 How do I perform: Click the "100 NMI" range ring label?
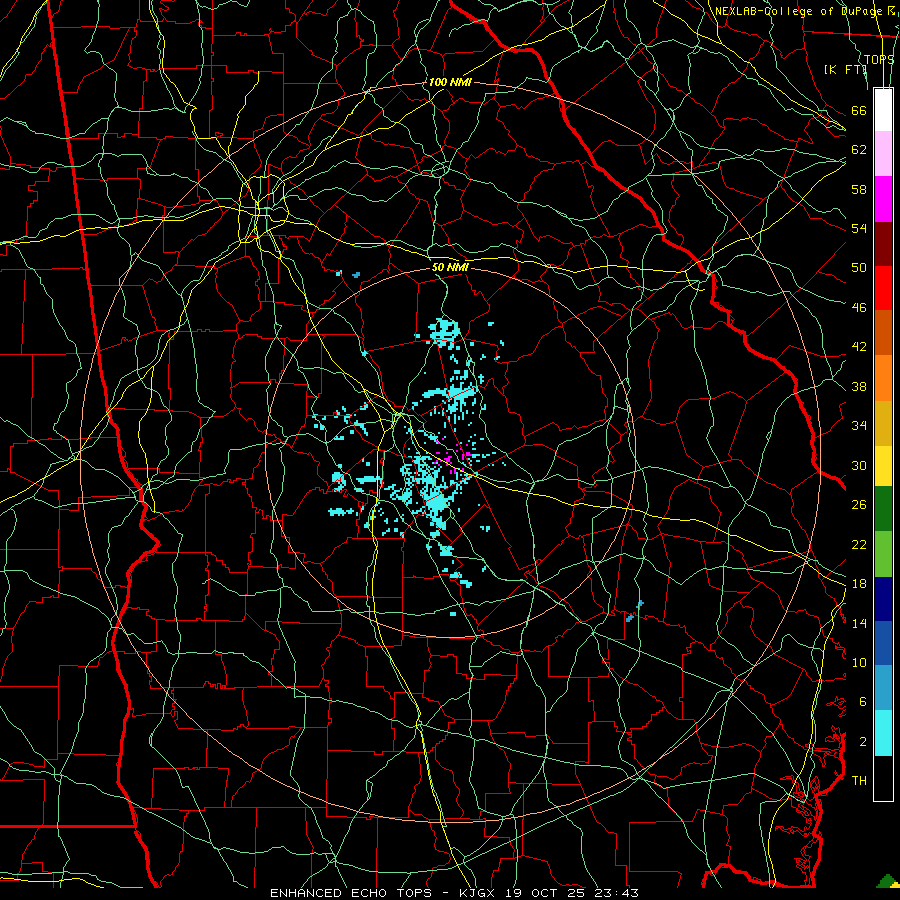click(x=449, y=82)
